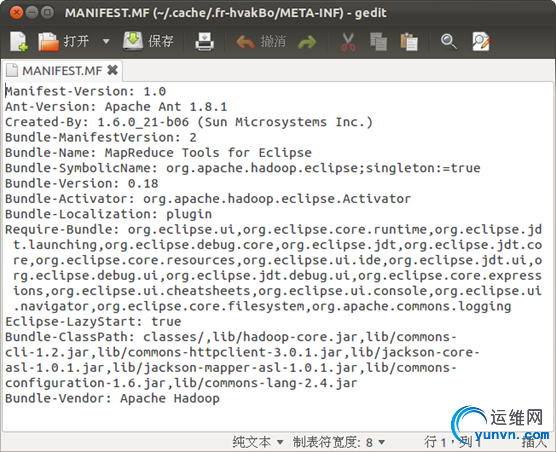Viewport: 556px width, 452px height.
Task: Open the 纯文本 language dropdown
Action: (258, 442)
